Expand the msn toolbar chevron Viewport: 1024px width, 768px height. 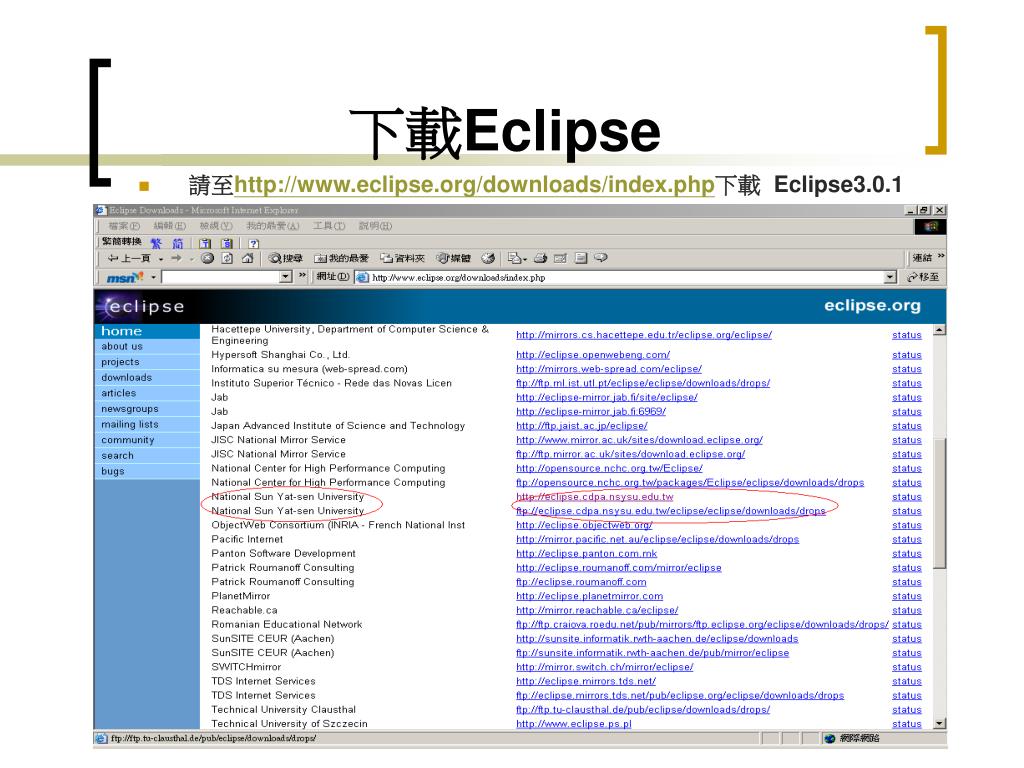(x=302, y=276)
